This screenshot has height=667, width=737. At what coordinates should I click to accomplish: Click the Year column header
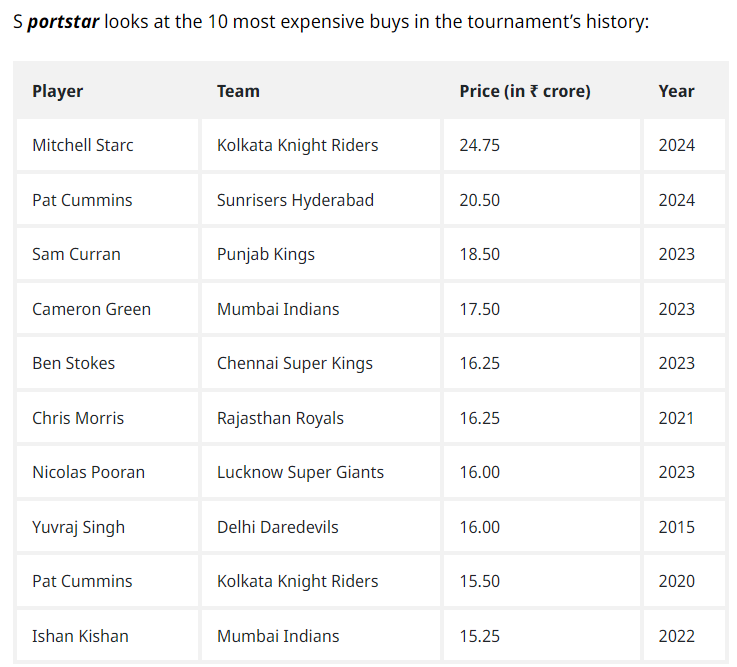[676, 91]
